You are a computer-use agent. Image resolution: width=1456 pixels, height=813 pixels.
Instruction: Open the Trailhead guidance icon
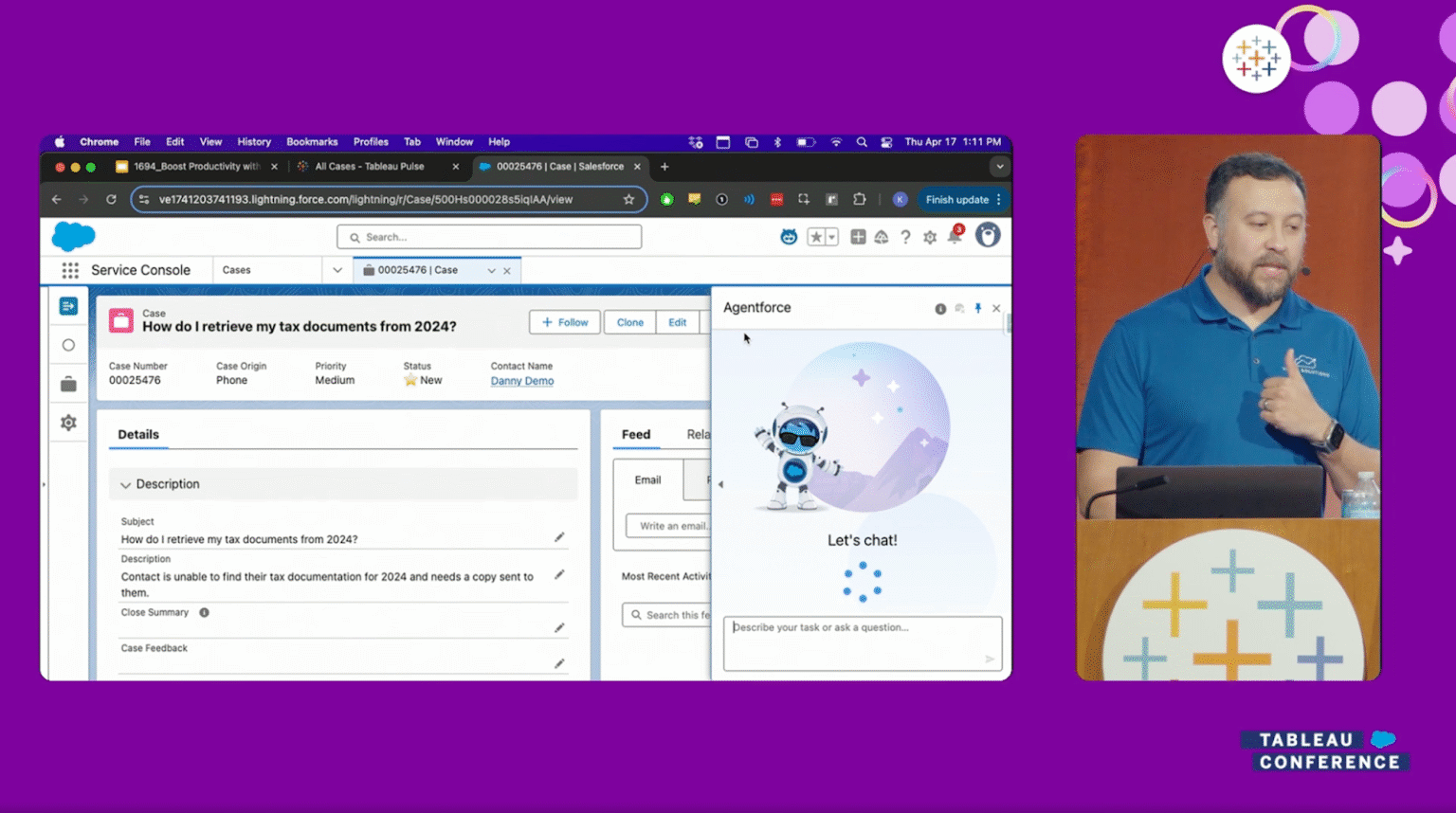pos(881,237)
